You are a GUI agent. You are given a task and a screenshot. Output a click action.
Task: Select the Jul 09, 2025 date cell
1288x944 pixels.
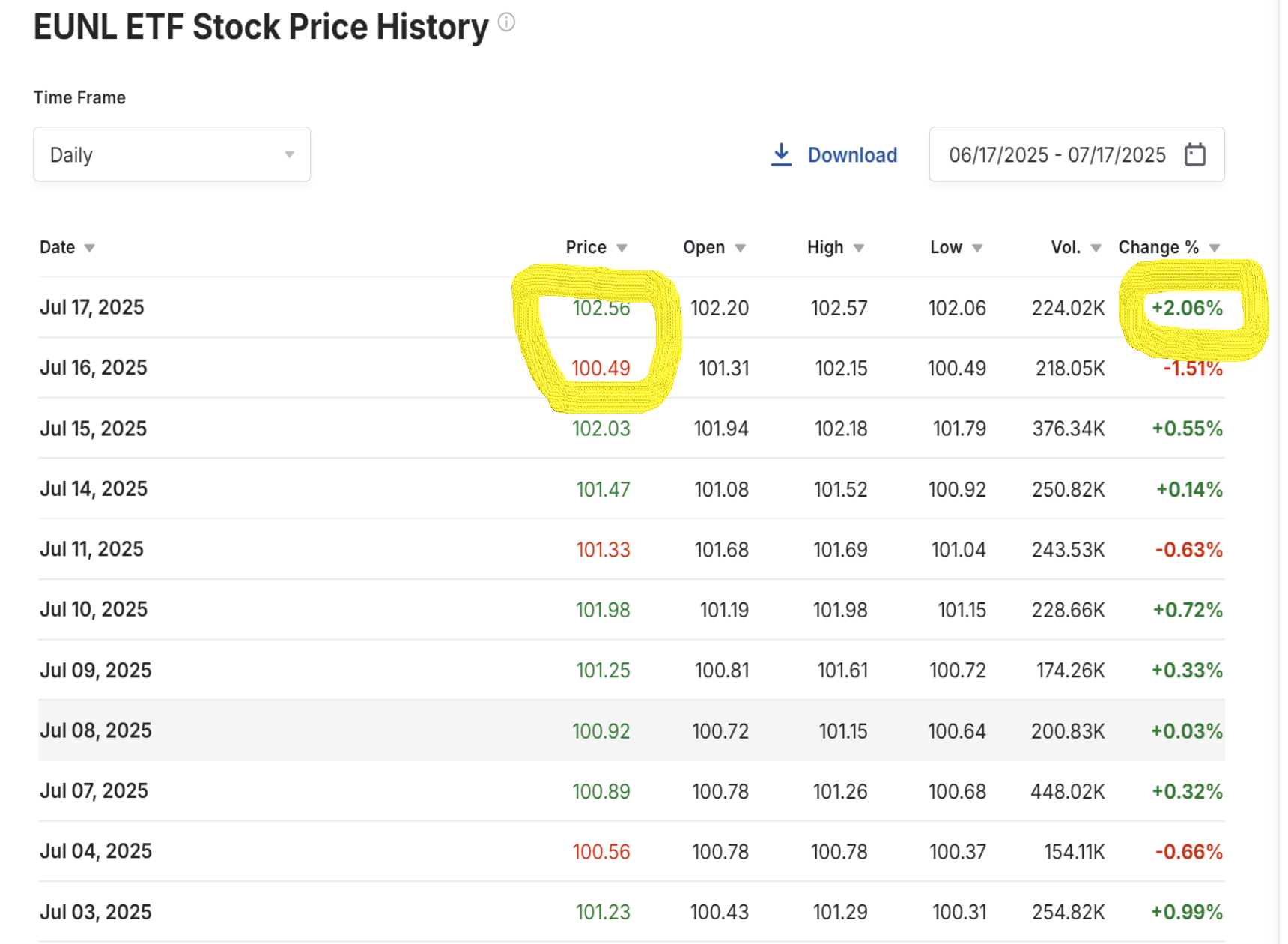coord(95,670)
